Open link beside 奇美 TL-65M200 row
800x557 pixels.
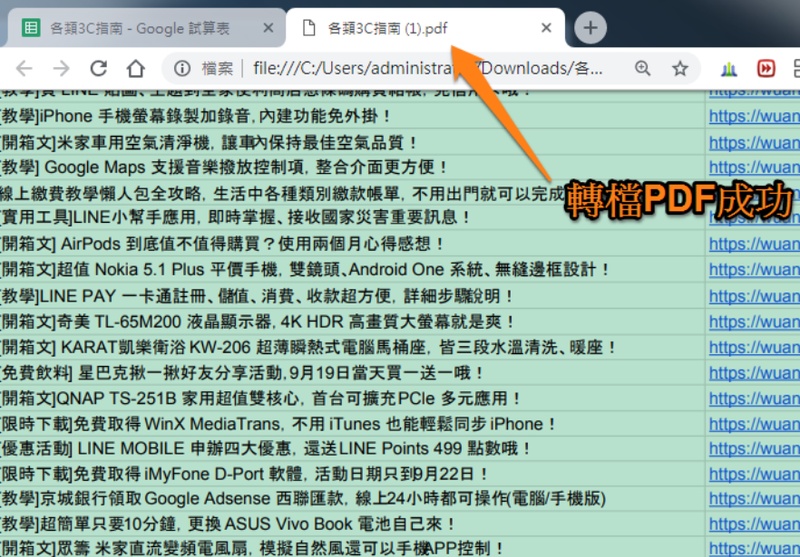(754, 322)
